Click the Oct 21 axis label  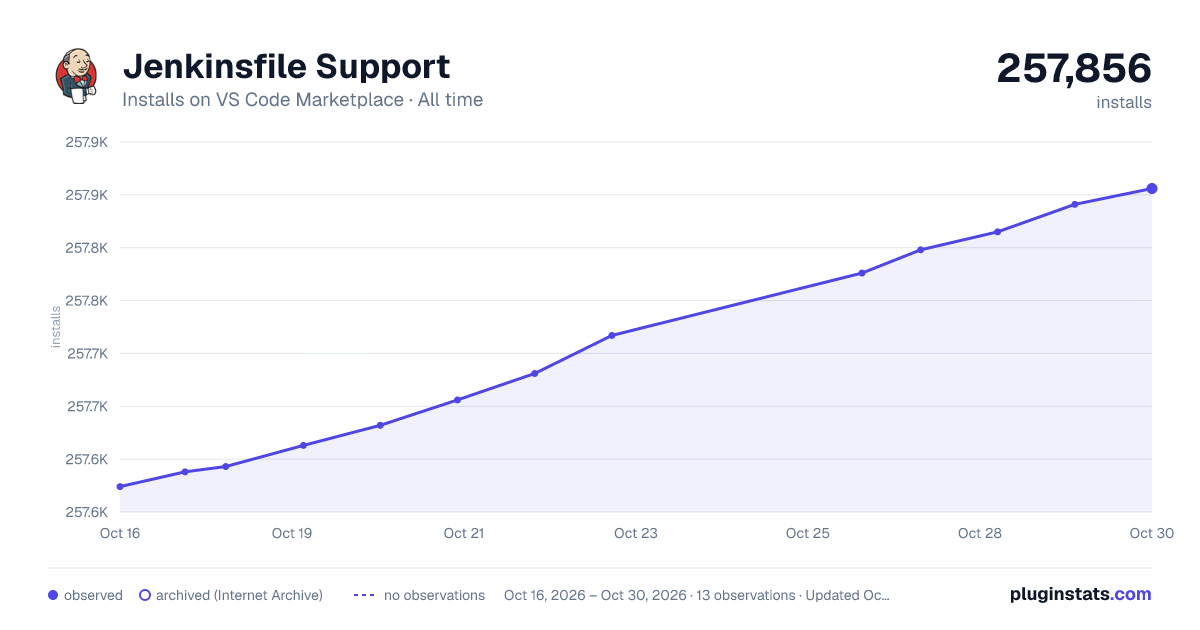coord(464,533)
